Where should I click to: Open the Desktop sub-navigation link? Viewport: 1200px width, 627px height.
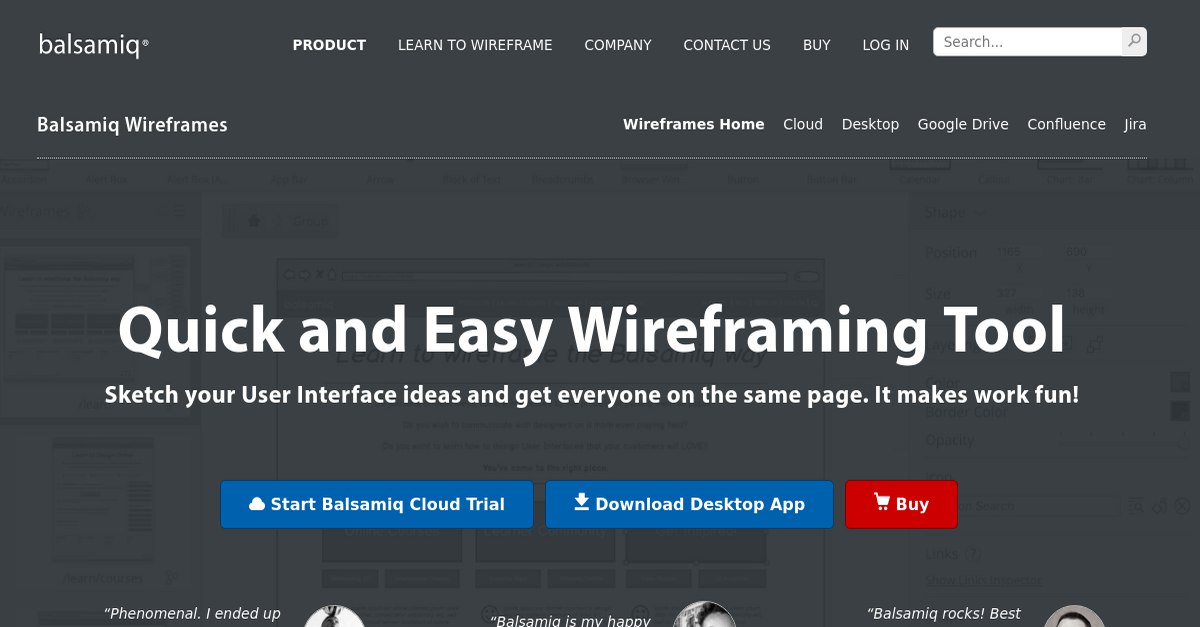tap(870, 124)
